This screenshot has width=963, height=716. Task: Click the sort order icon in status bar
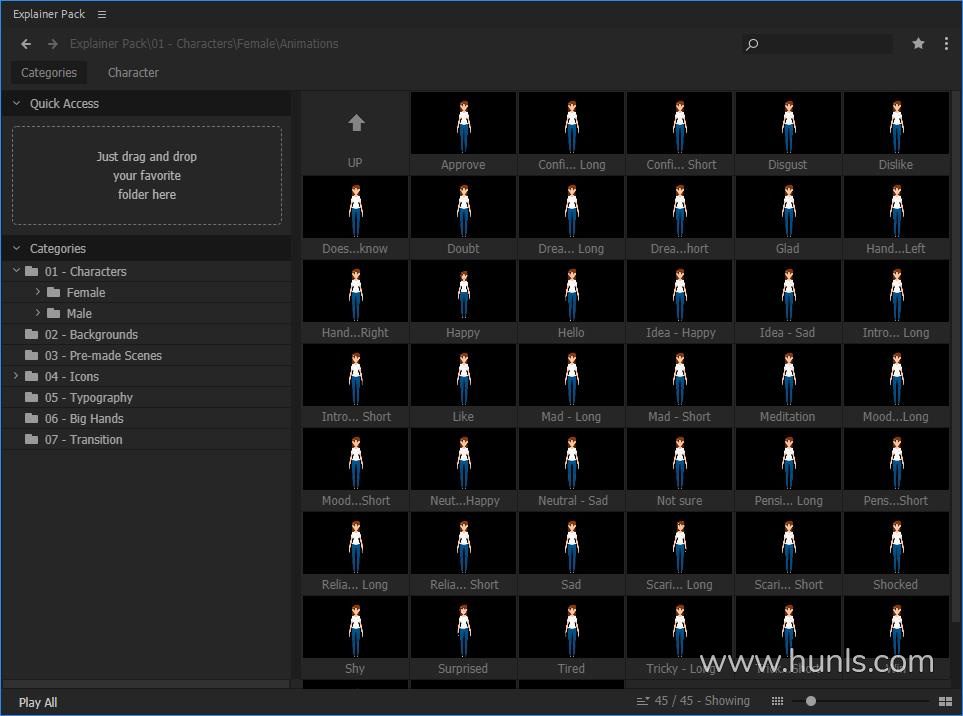[643, 701]
